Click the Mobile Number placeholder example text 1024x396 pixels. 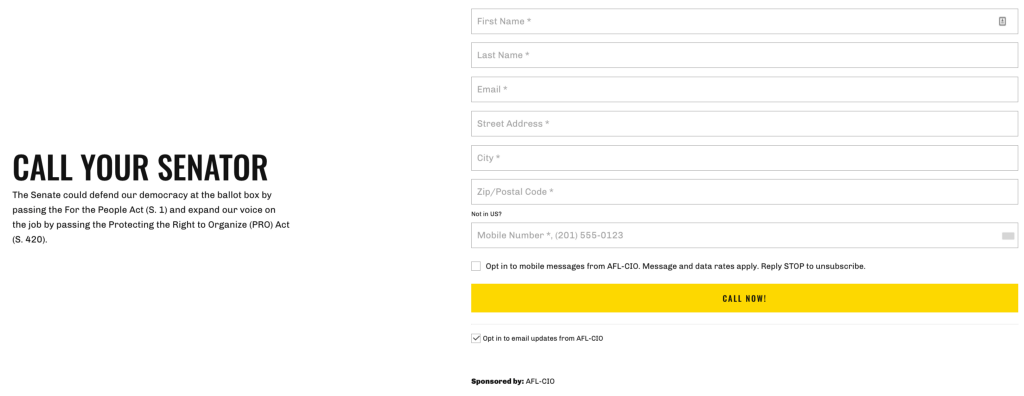(x=589, y=235)
